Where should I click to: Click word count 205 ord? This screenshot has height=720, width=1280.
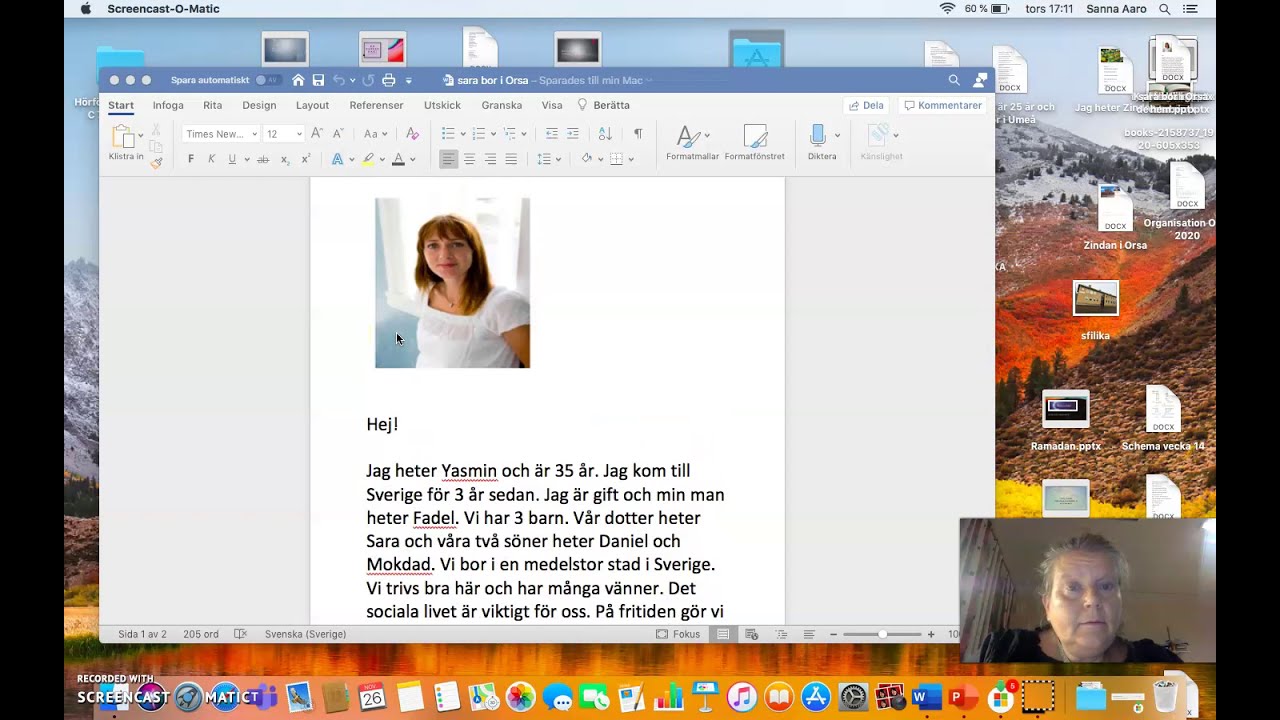tap(201, 634)
